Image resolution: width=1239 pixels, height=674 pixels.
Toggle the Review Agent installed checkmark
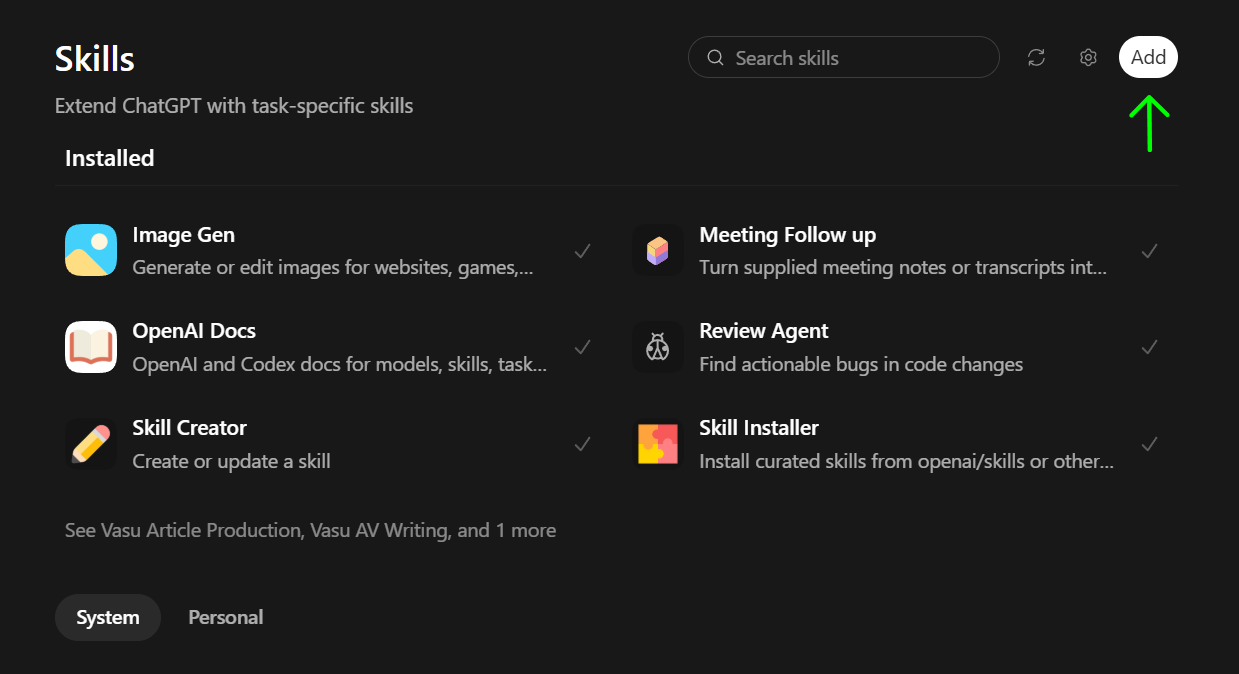[1149, 347]
